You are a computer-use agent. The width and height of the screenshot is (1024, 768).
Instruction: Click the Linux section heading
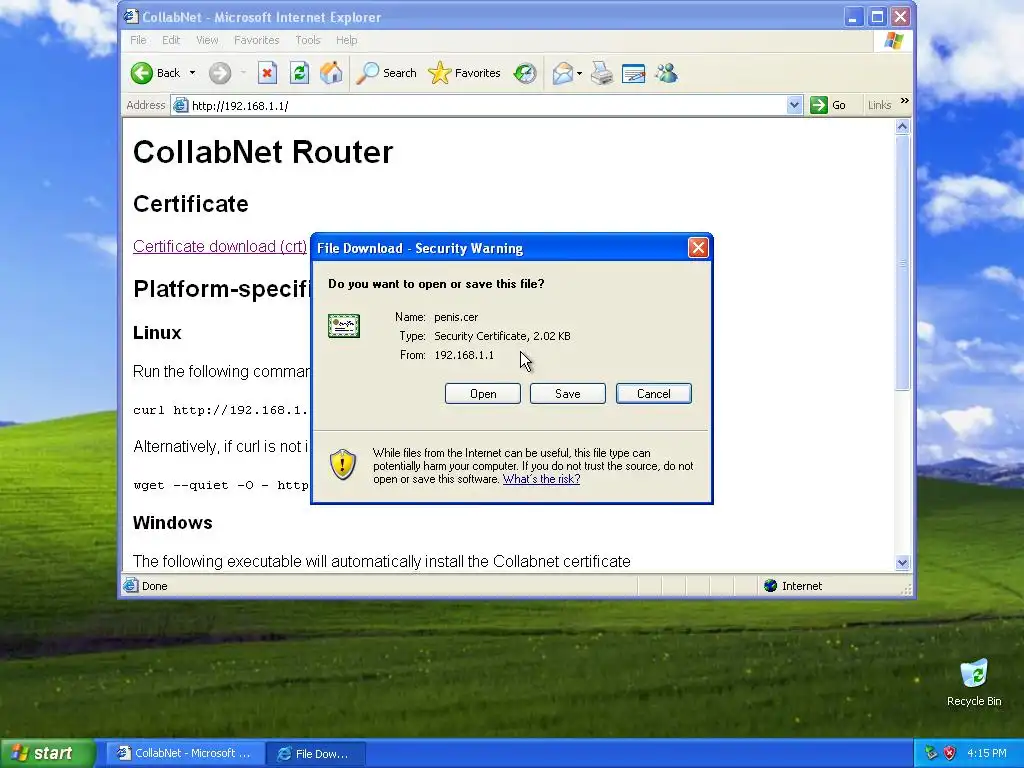[x=157, y=332]
